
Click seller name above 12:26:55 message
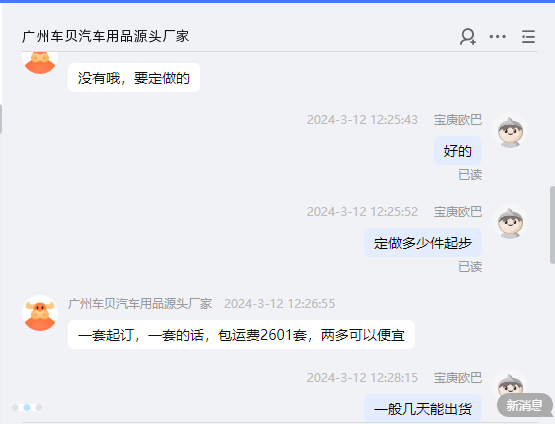click(140, 304)
